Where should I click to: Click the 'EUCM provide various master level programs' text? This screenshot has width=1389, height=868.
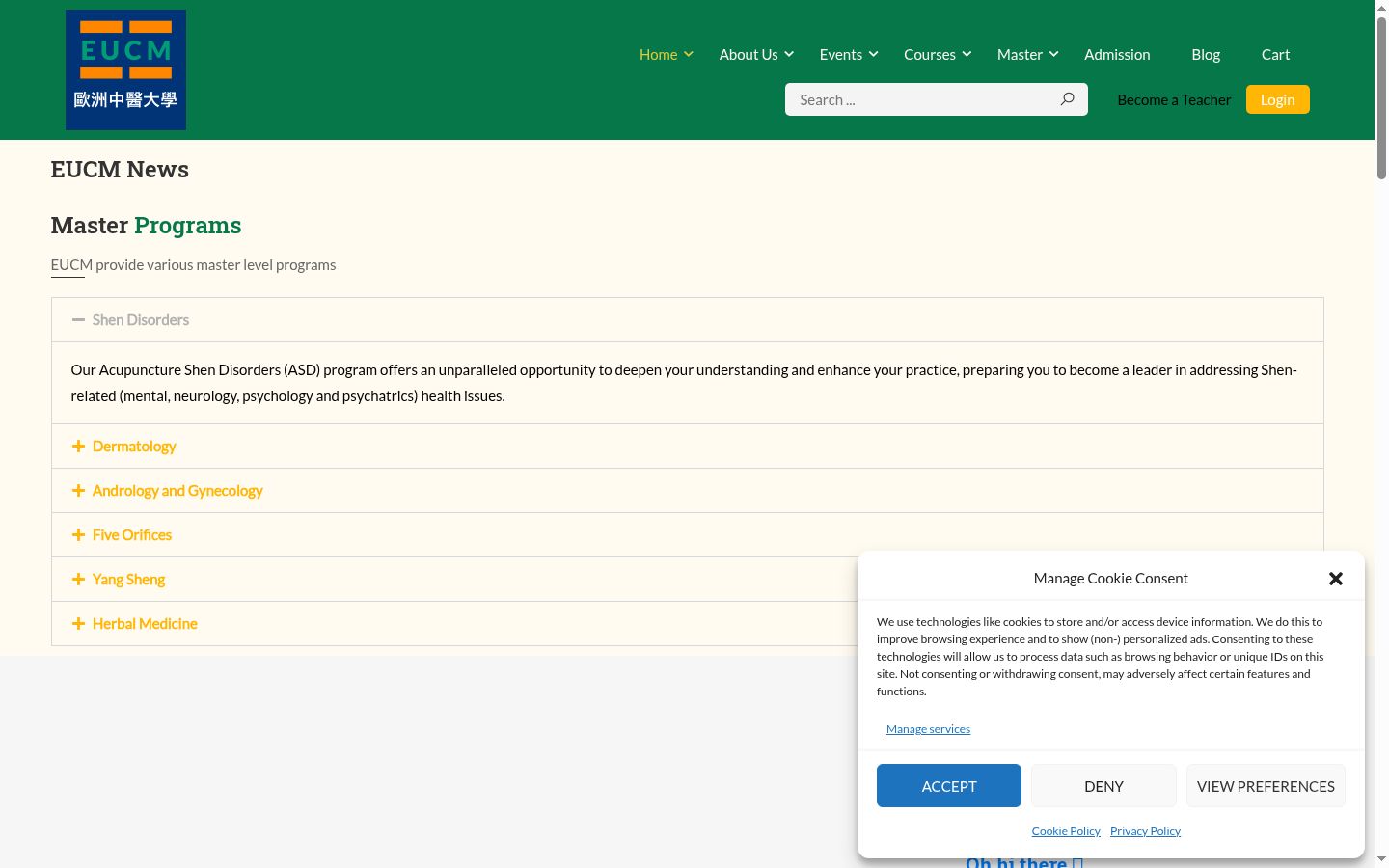(x=193, y=265)
